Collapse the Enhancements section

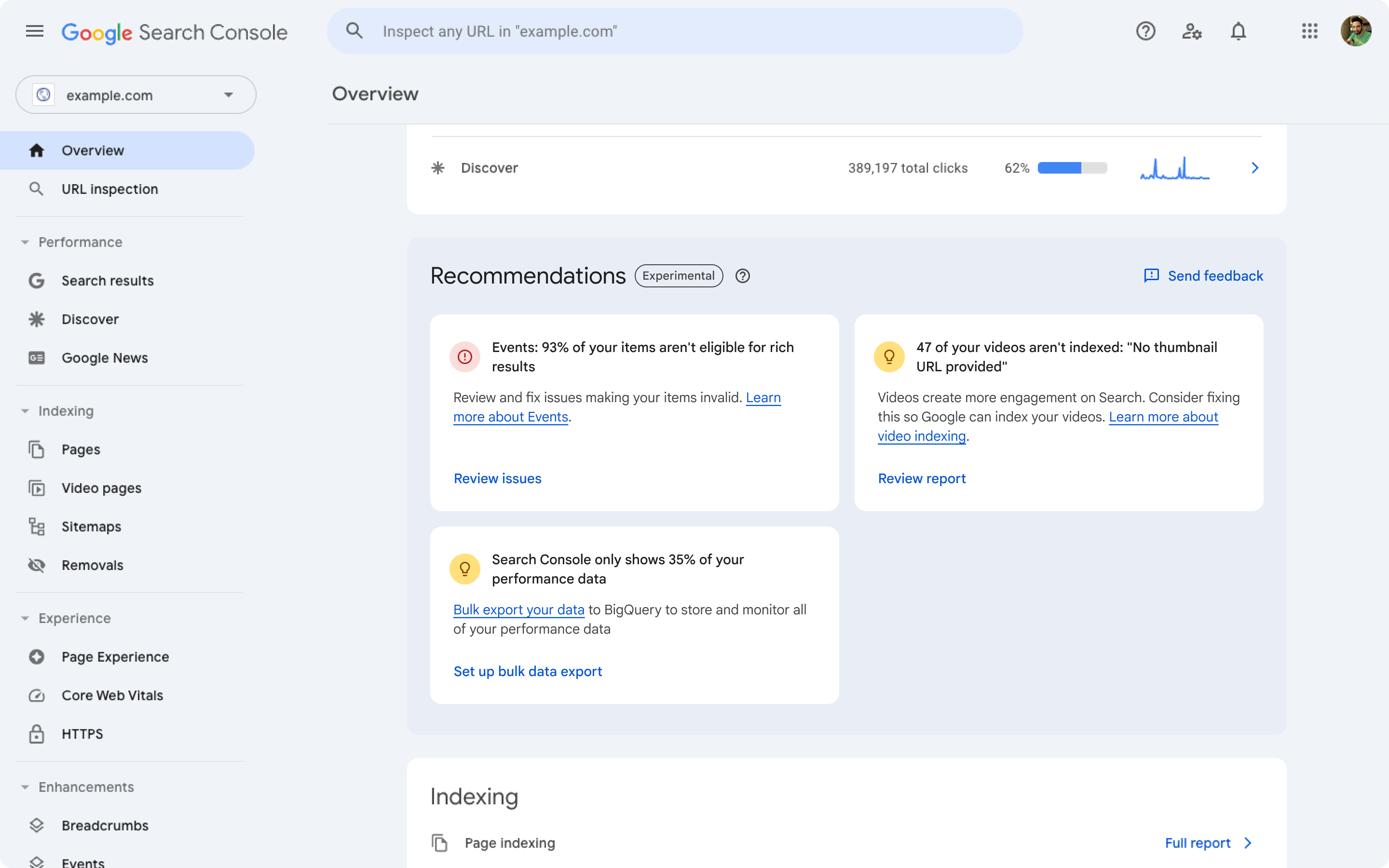pyautogui.click(x=24, y=787)
